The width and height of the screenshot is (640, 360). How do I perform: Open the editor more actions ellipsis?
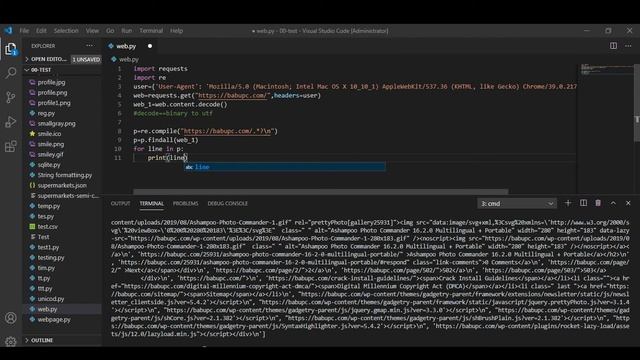pyautogui.click(x=628, y=46)
